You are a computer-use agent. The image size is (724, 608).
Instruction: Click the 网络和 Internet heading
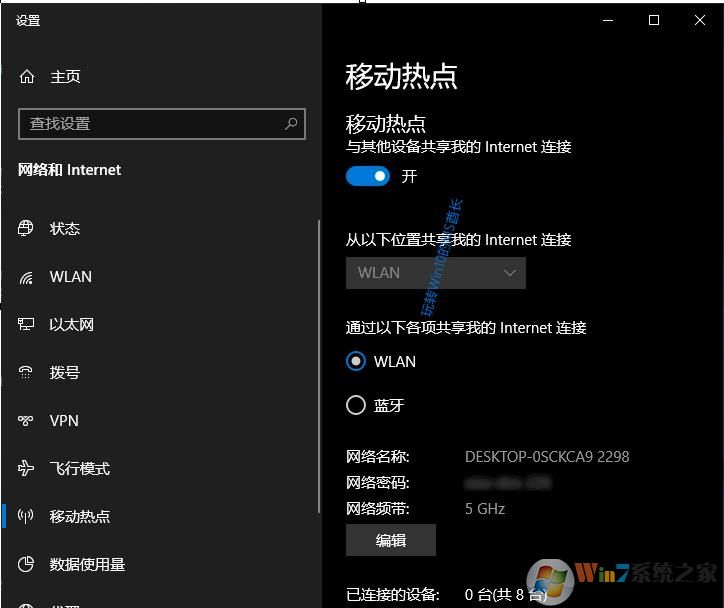[x=69, y=170]
